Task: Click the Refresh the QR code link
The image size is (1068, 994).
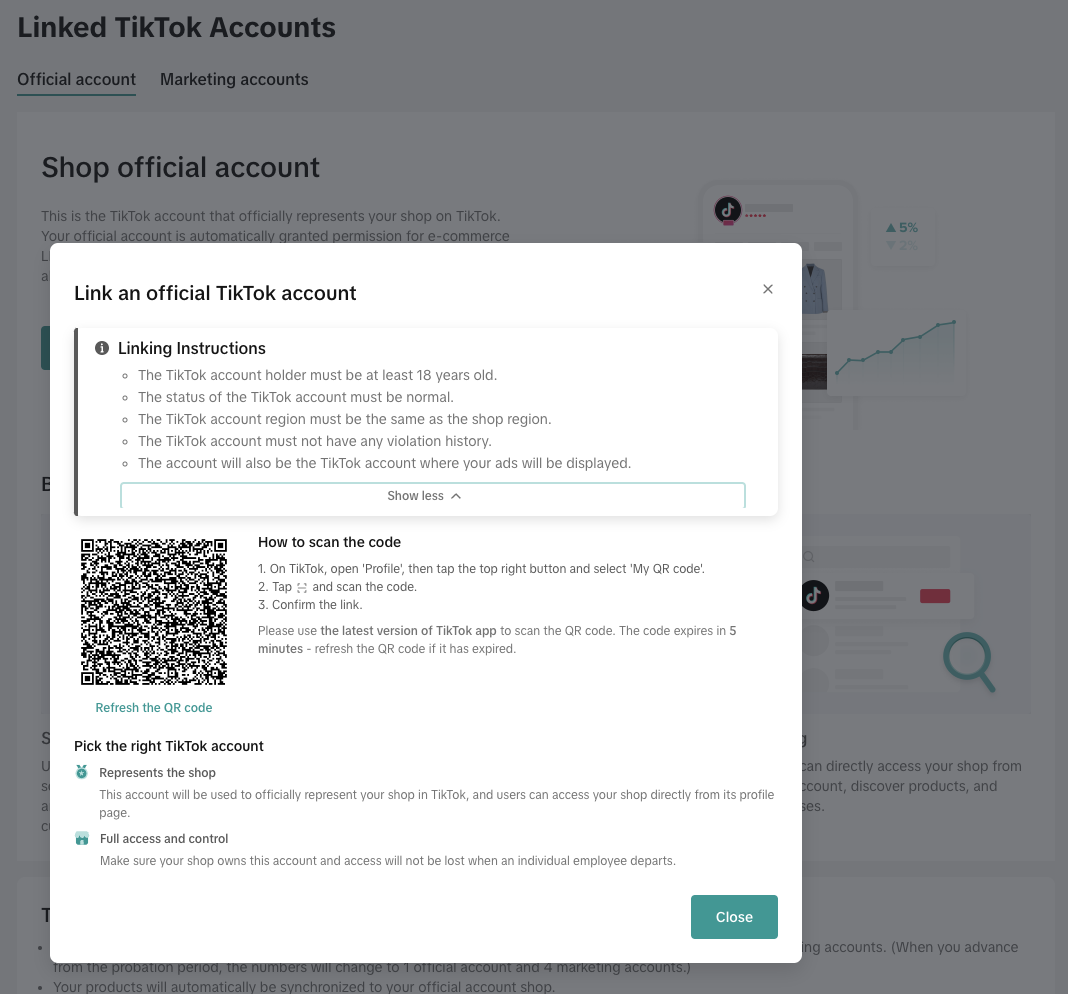Action: point(154,707)
